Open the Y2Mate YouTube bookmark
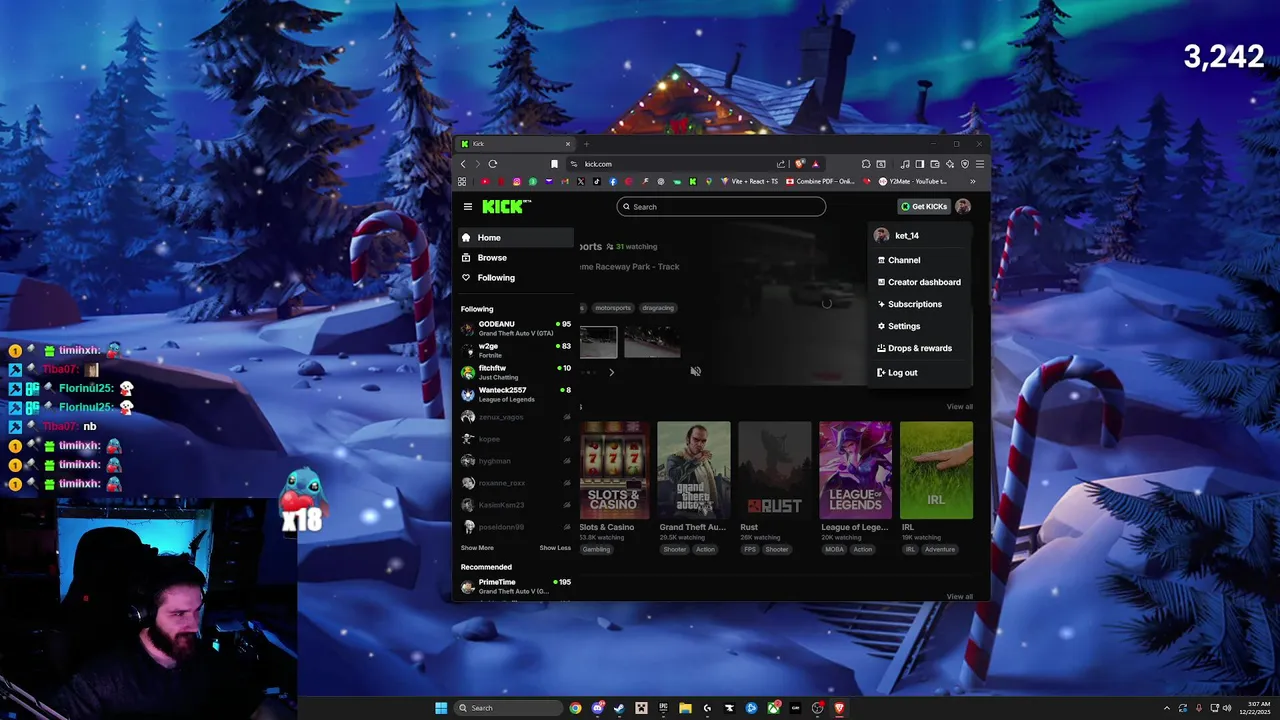Image resolution: width=1280 pixels, height=720 pixels. pos(913,181)
